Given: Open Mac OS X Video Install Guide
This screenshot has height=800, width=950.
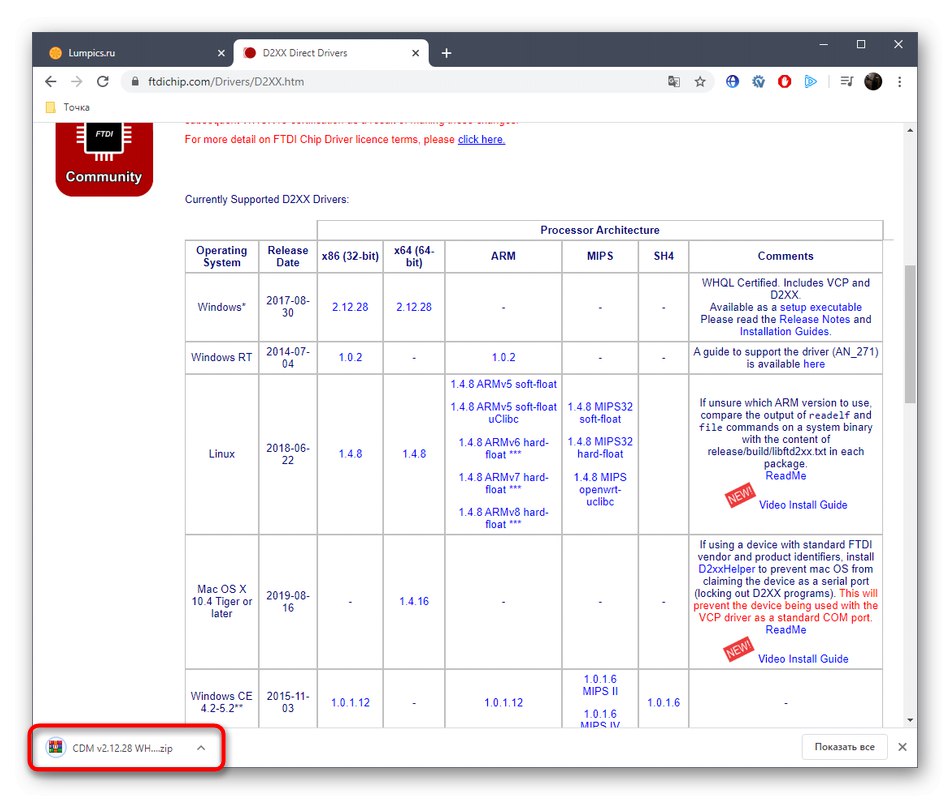Looking at the screenshot, I should 803,659.
